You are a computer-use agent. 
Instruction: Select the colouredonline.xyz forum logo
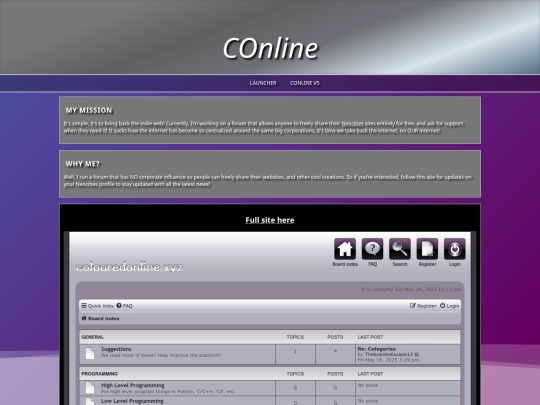[129, 267]
